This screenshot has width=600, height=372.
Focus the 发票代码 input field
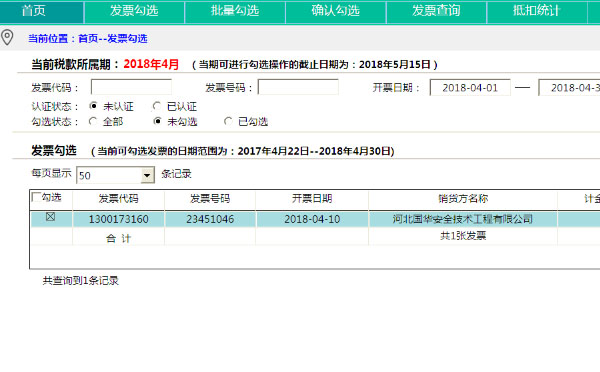[131, 87]
